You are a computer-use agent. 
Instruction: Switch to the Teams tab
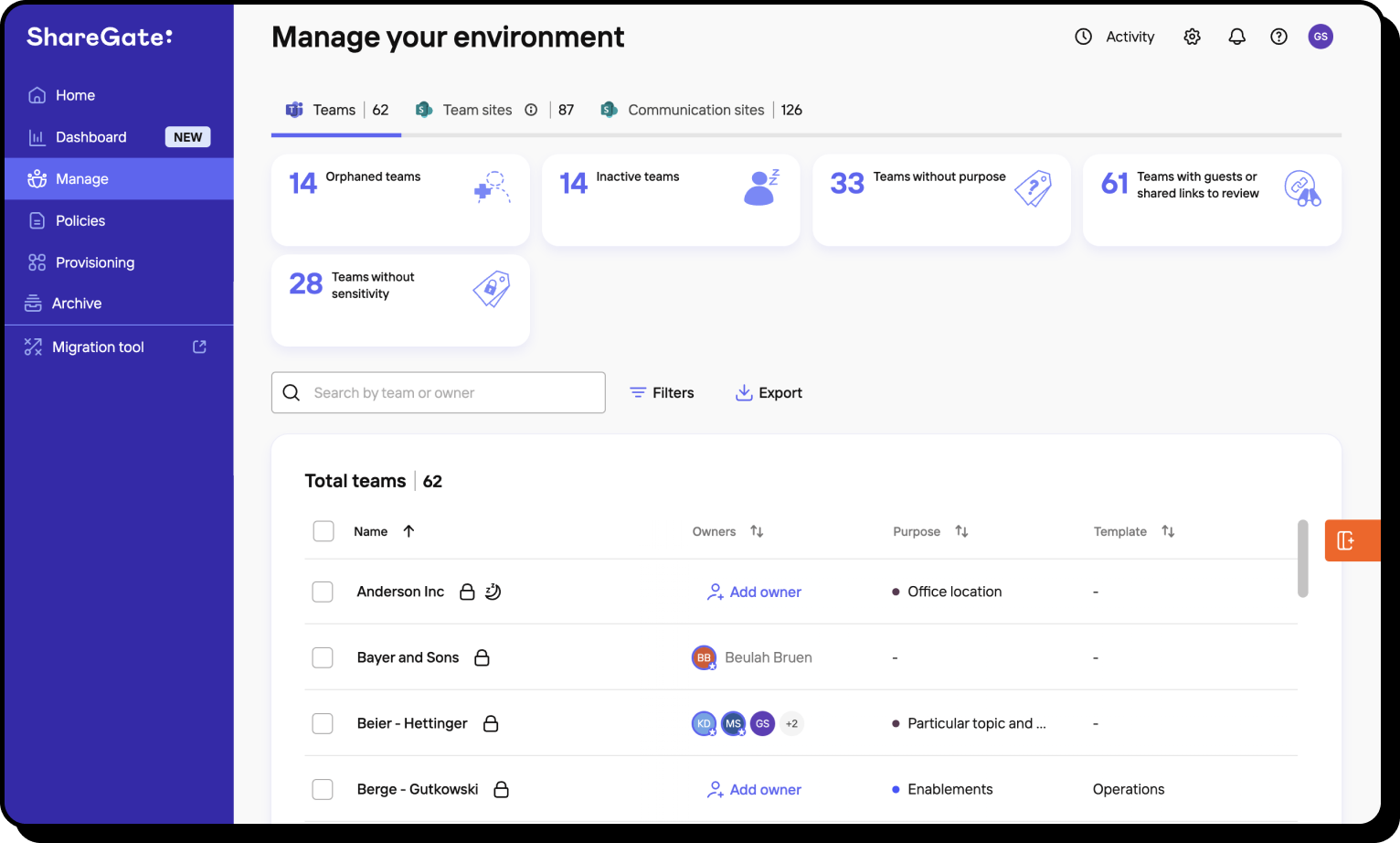tap(336, 110)
